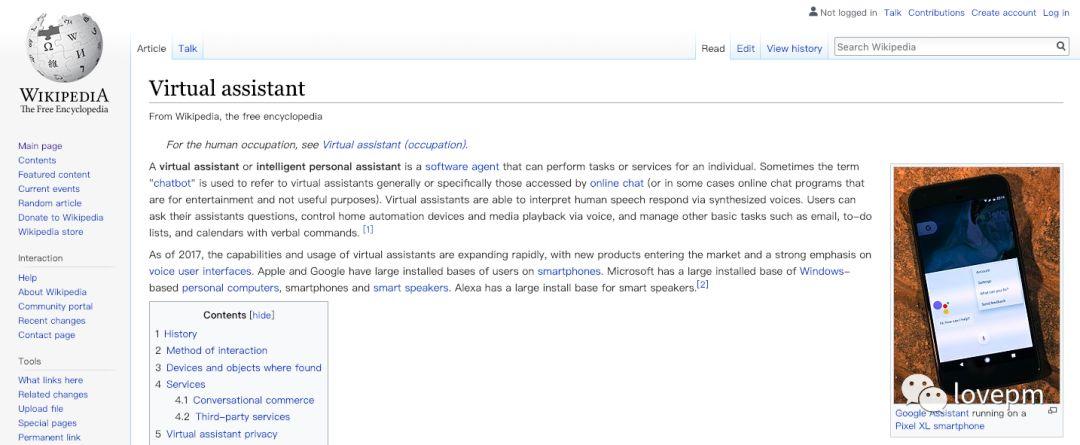Viewport: 1080px width, 445px height.
Task: Follow the online chat link
Action: (616, 183)
